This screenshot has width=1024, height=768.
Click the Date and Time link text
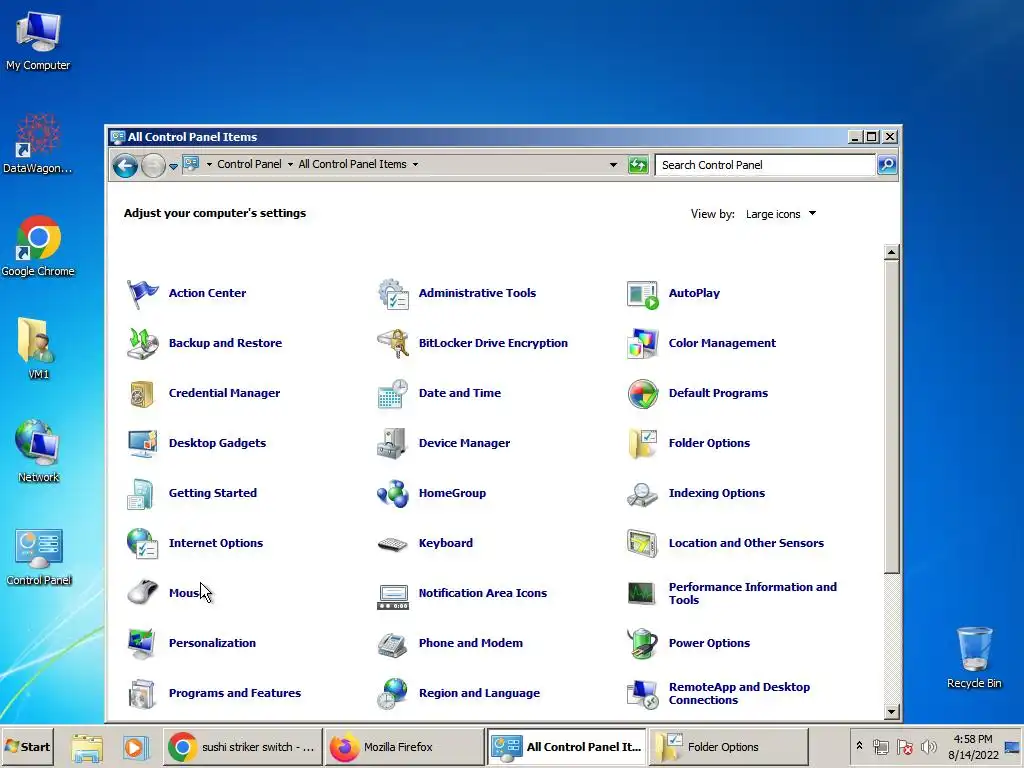(460, 393)
